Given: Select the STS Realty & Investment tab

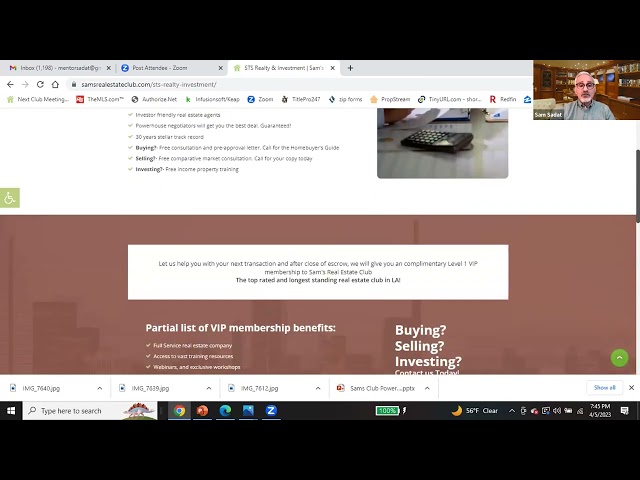Looking at the screenshot, I should pyautogui.click(x=283, y=68).
